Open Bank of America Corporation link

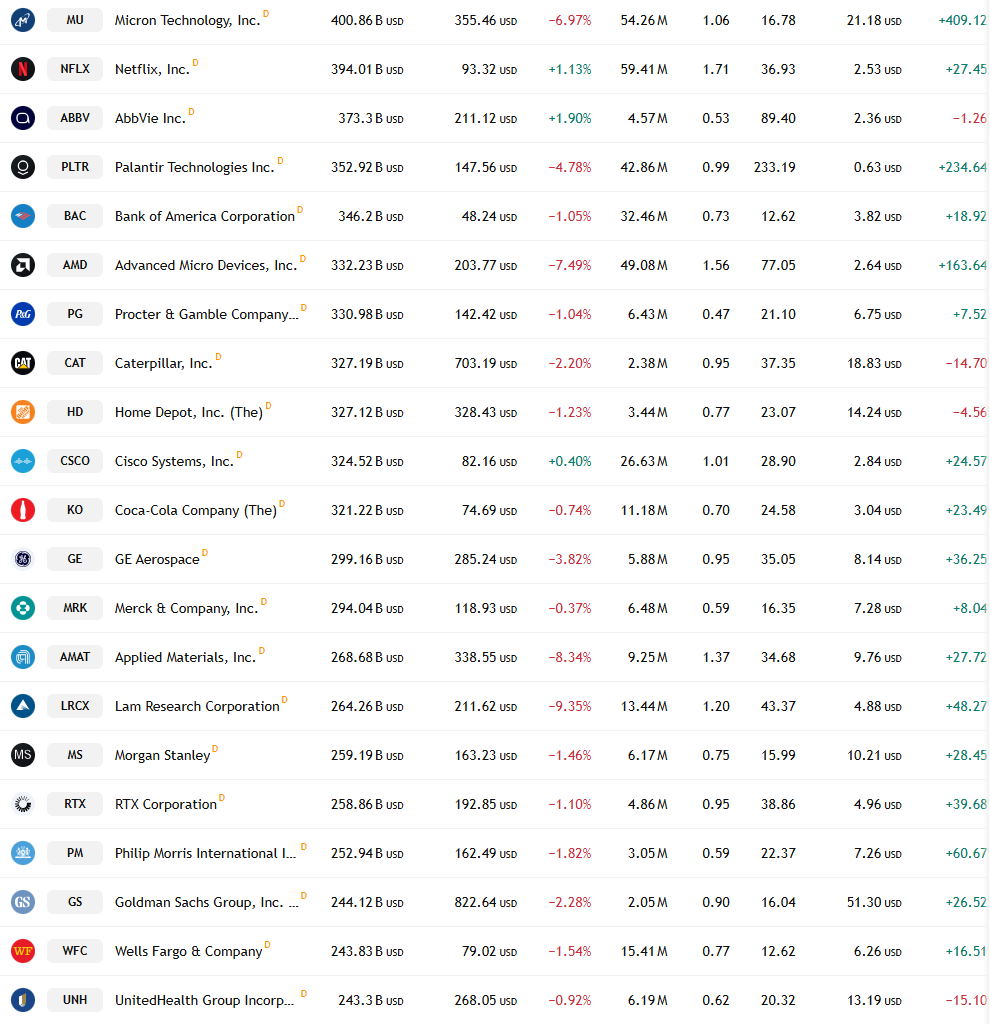[205, 216]
